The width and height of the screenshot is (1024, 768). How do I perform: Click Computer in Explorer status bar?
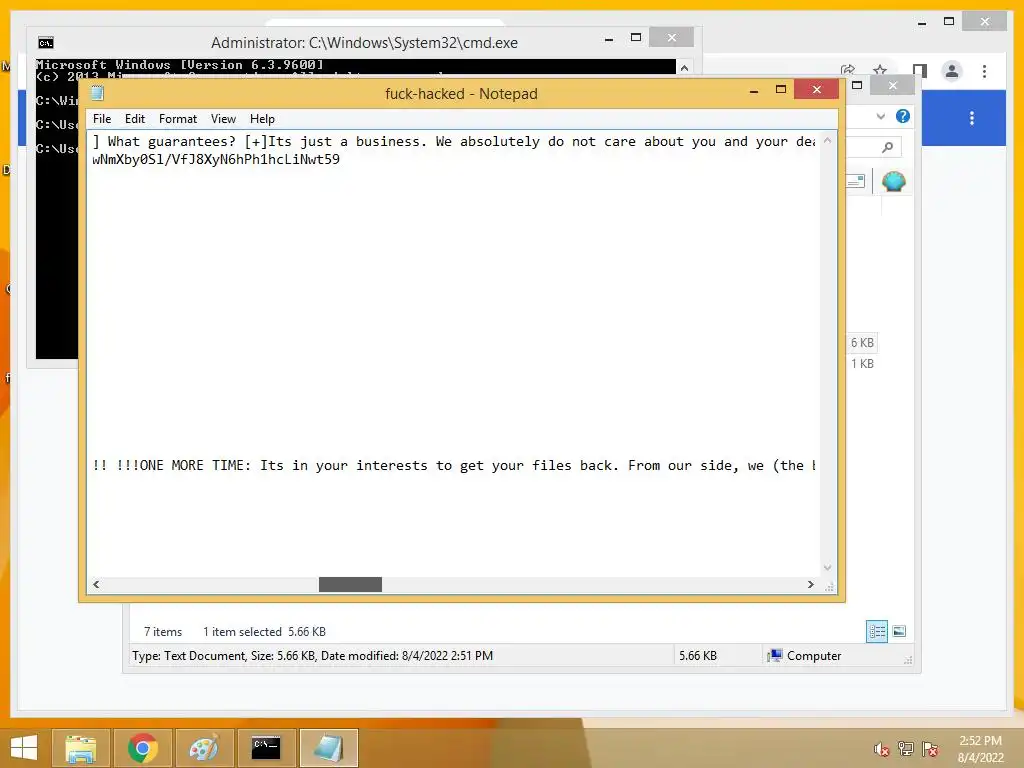[x=805, y=656]
